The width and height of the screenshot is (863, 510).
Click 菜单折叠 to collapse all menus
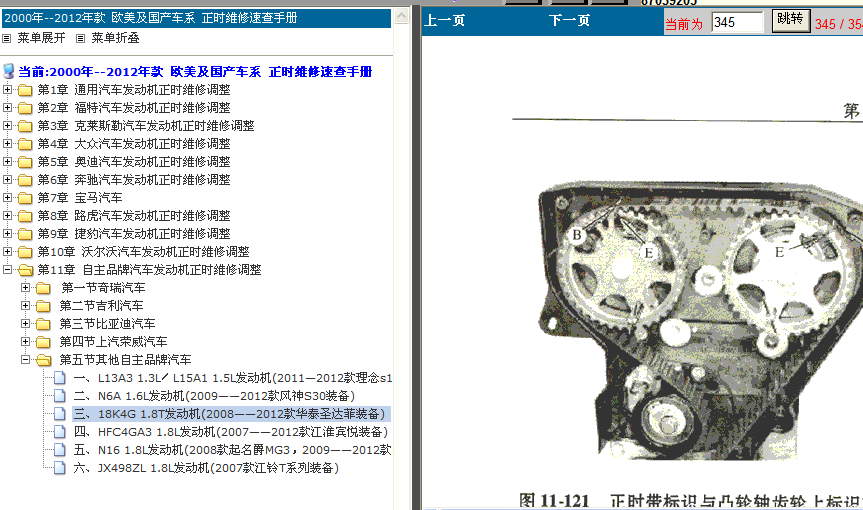(116, 38)
